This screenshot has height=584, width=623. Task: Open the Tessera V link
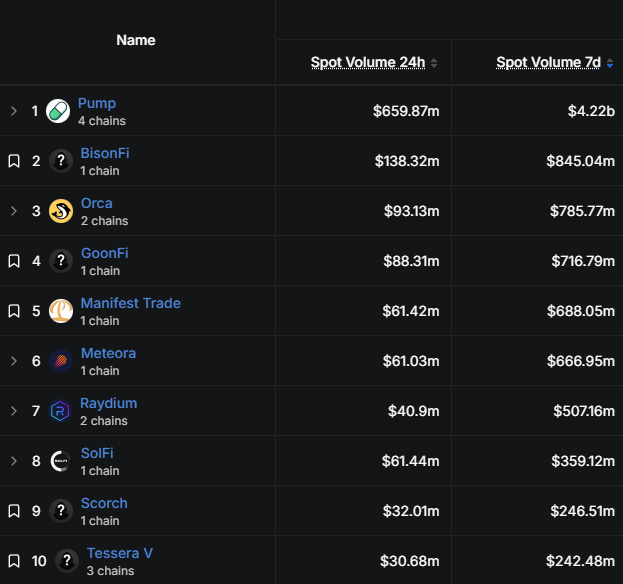coord(120,553)
